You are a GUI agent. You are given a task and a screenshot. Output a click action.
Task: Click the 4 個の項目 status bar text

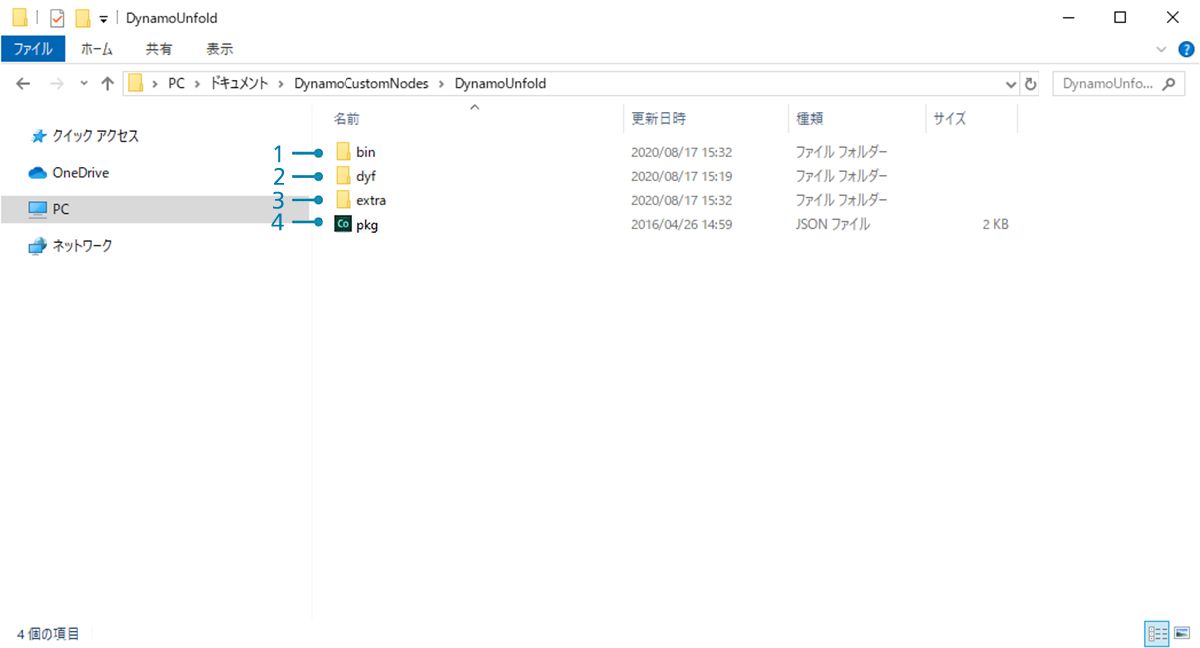(x=49, y=634)
